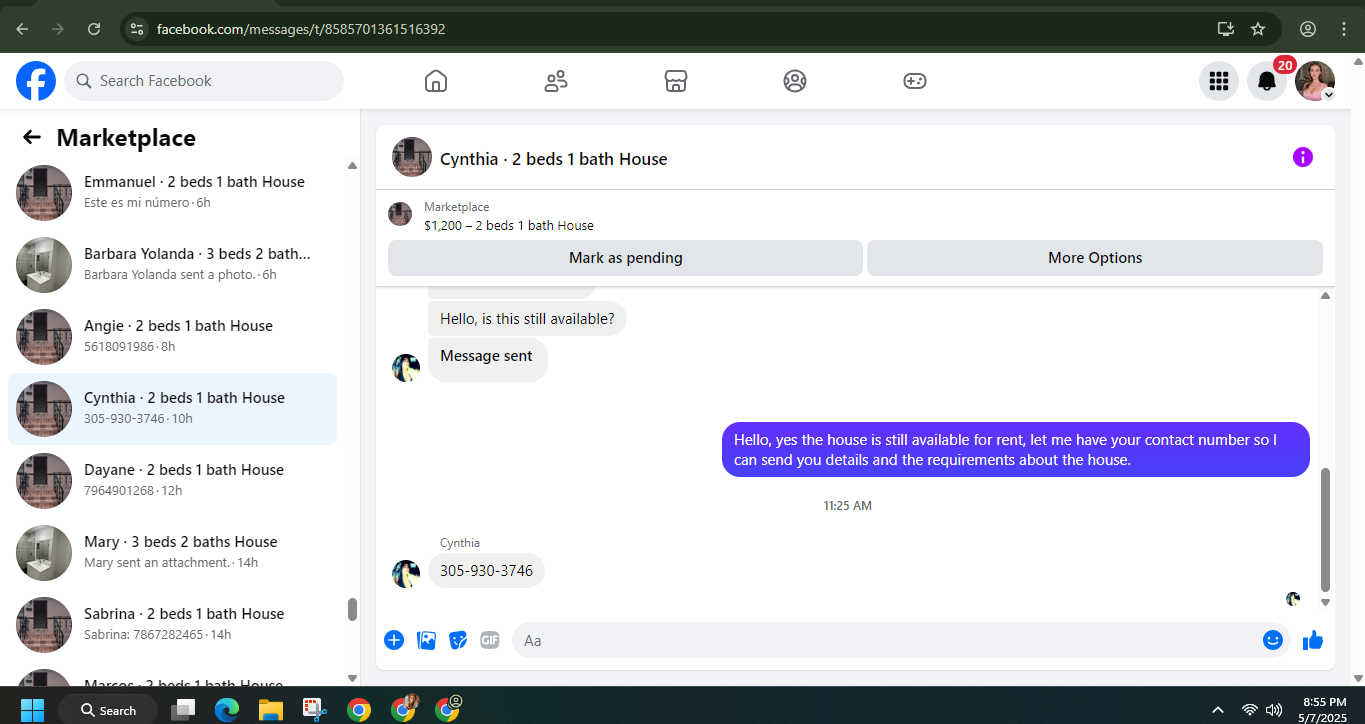Image resolution: width=1365 pixels, height=724 pixels.
Task: Click the install app icon in address bar
Action: pos(1225,29)
